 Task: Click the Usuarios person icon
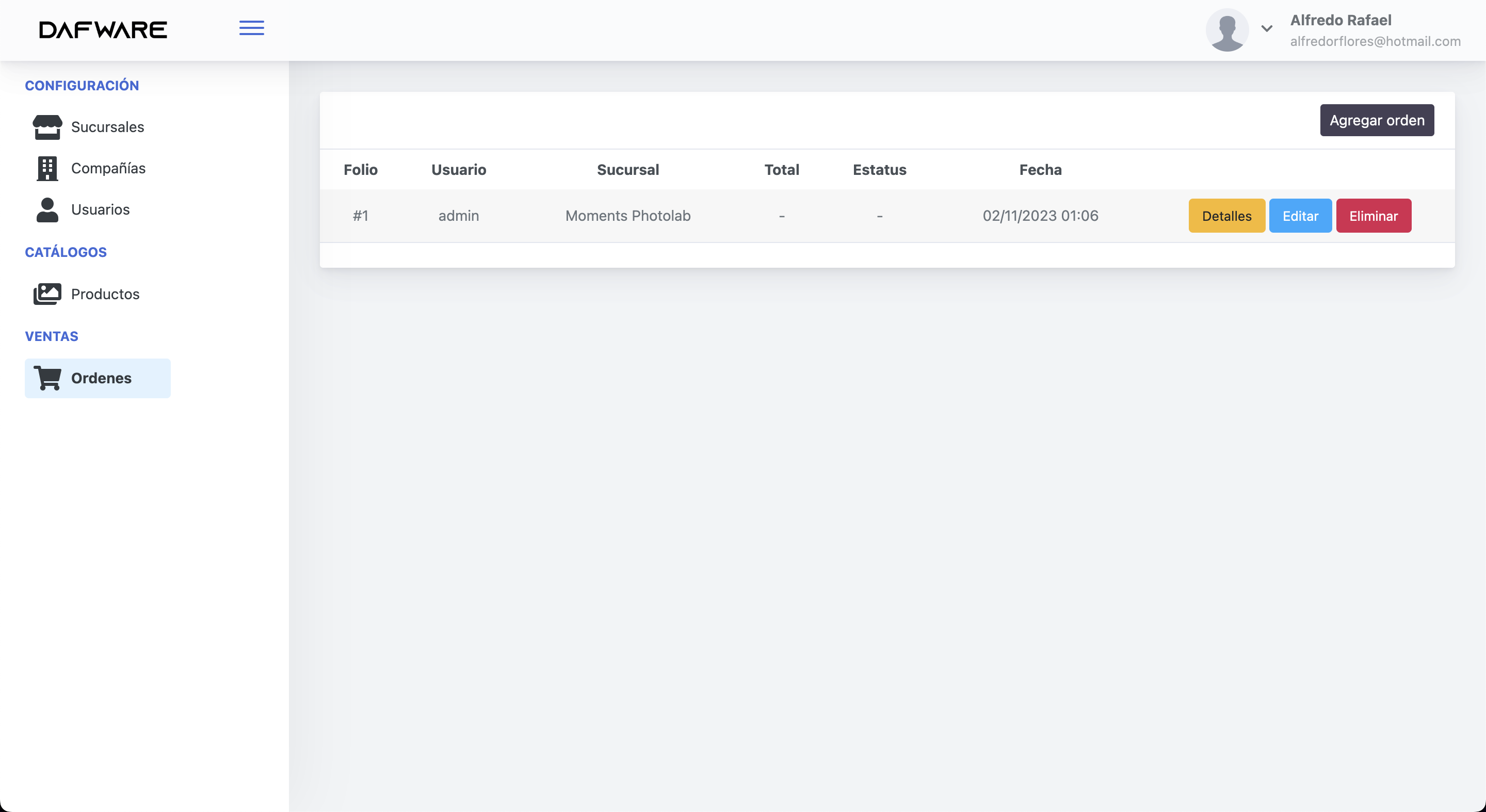(47, 210)
